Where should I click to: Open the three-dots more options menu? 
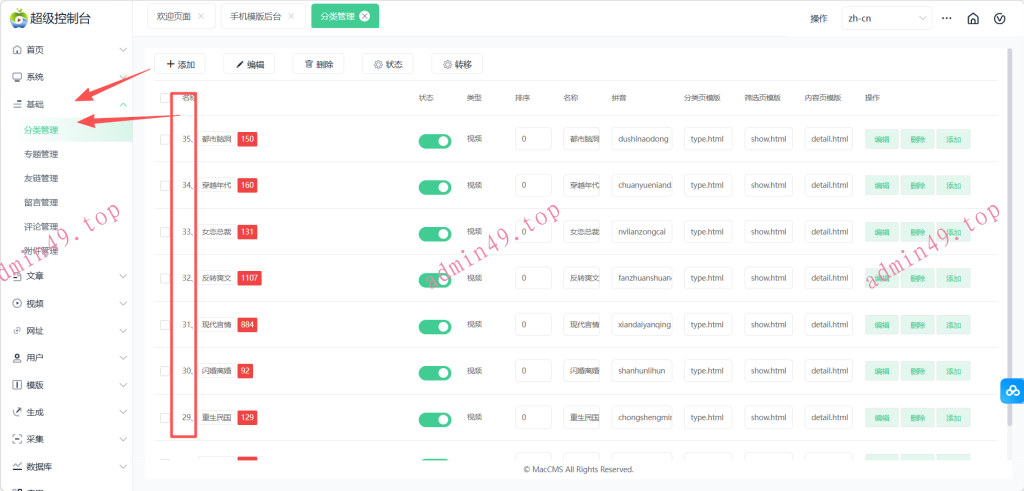(946, 18)
